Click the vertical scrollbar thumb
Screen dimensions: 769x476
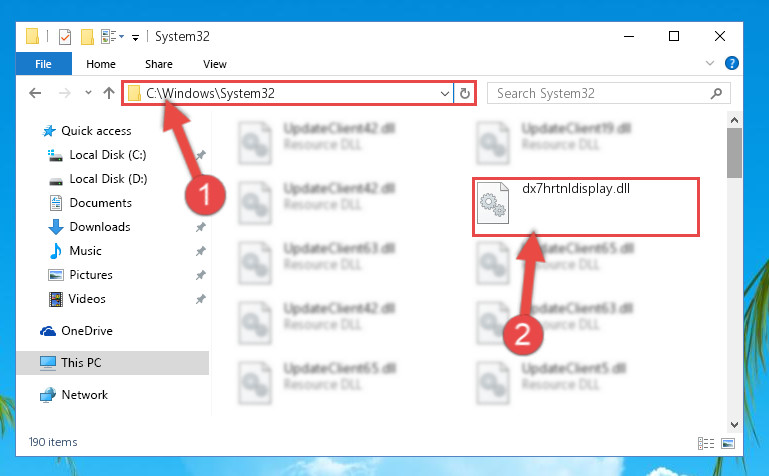click(x=734, y=153)
